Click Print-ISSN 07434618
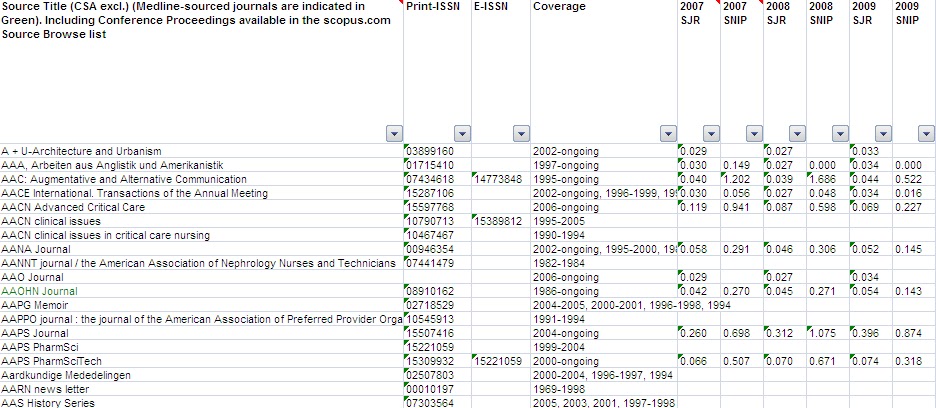Viewport: 936px width, 408px height. (x=437, y=179)
